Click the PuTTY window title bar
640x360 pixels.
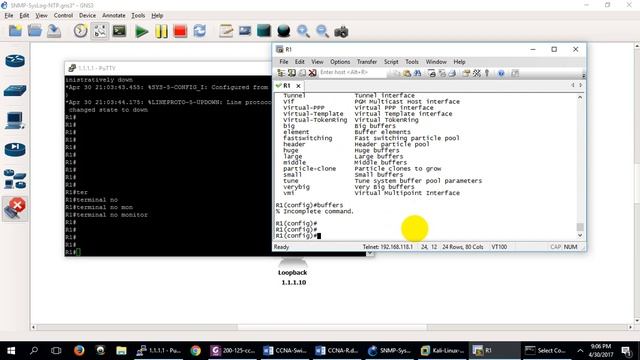(x=168, y=68)
